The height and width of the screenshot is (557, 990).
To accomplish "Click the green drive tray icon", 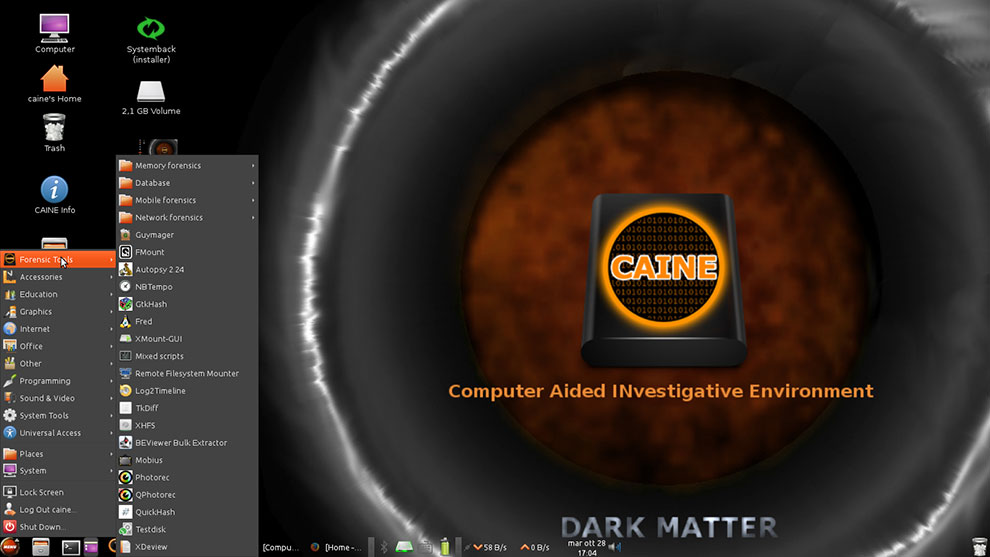I will coord(404,547).
